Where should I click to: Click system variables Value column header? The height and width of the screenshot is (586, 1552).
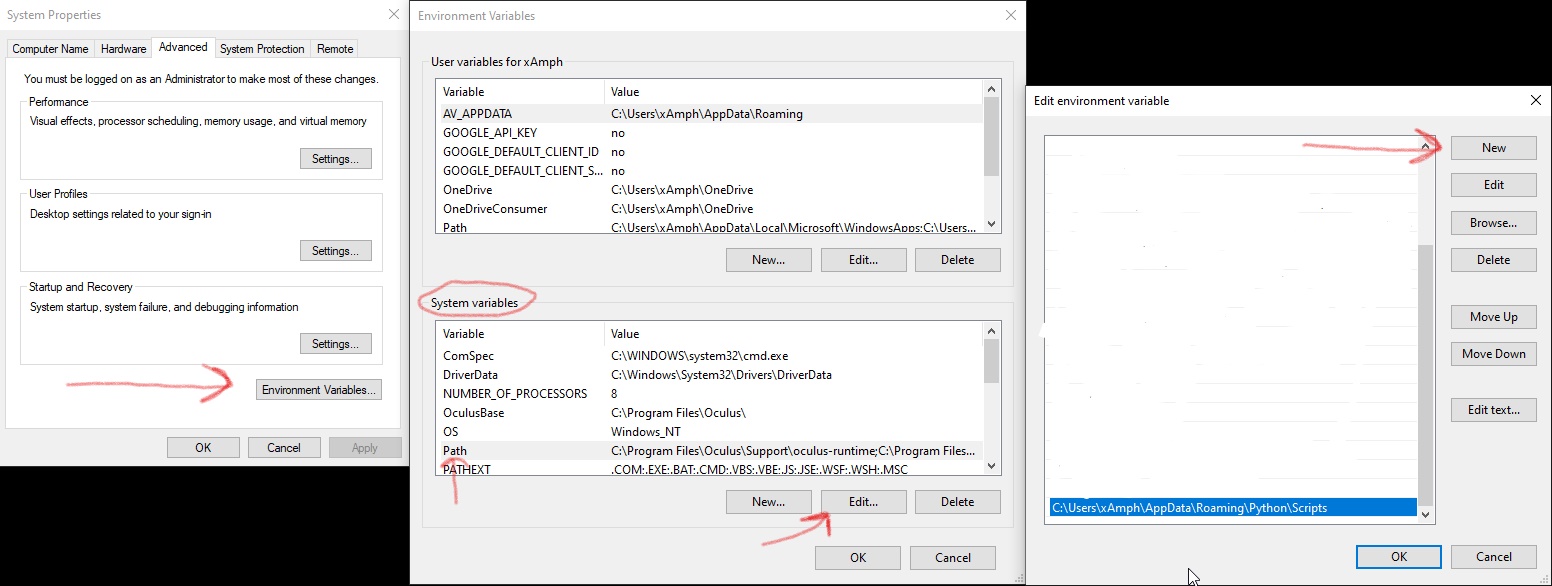pos(794,334)
